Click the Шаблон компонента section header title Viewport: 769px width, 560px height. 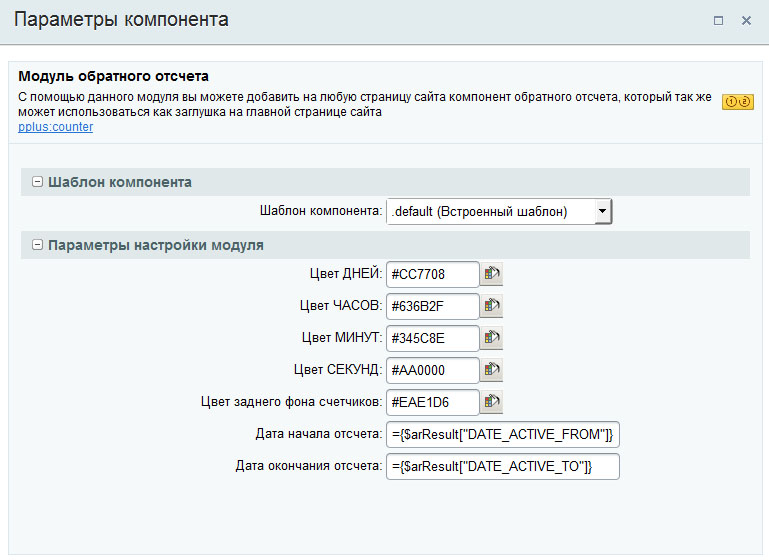[x=120, y=182]
